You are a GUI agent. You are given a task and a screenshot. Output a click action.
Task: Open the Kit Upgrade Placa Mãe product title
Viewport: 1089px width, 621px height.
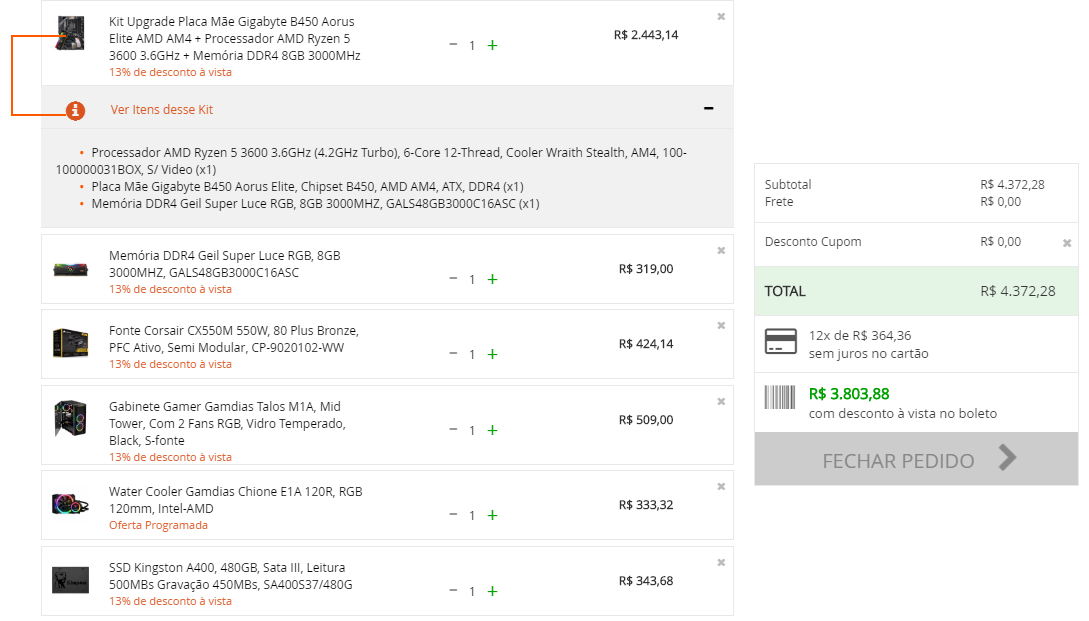coord(235,39)
